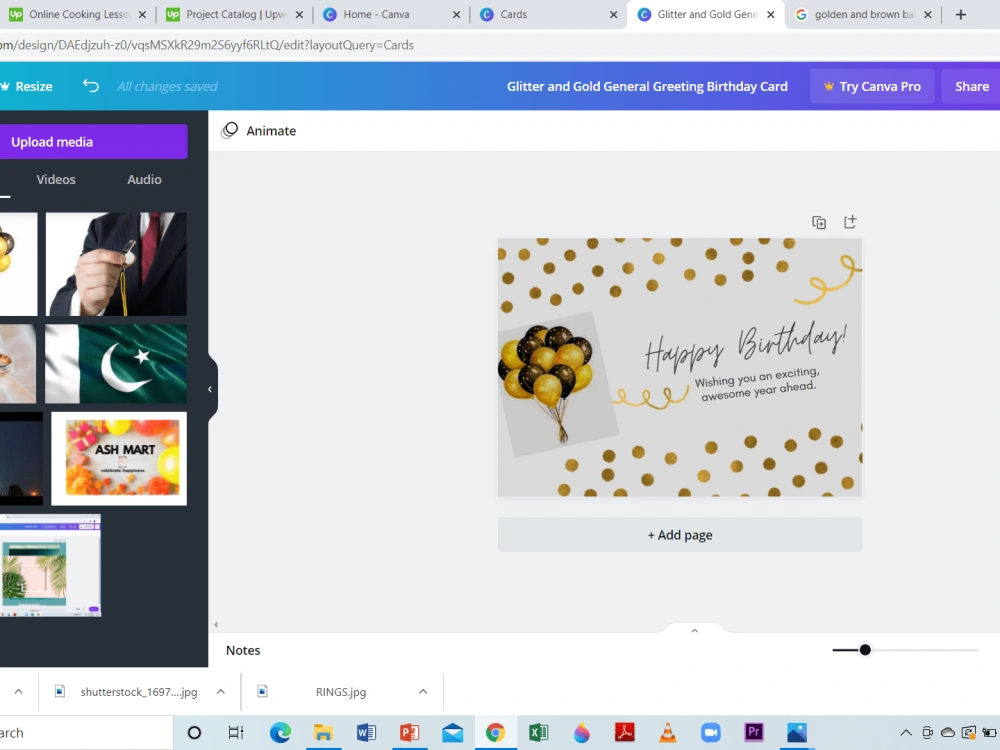Open the colorful flame app on the taskbar

pyautogui.click(x=582, y=733)
